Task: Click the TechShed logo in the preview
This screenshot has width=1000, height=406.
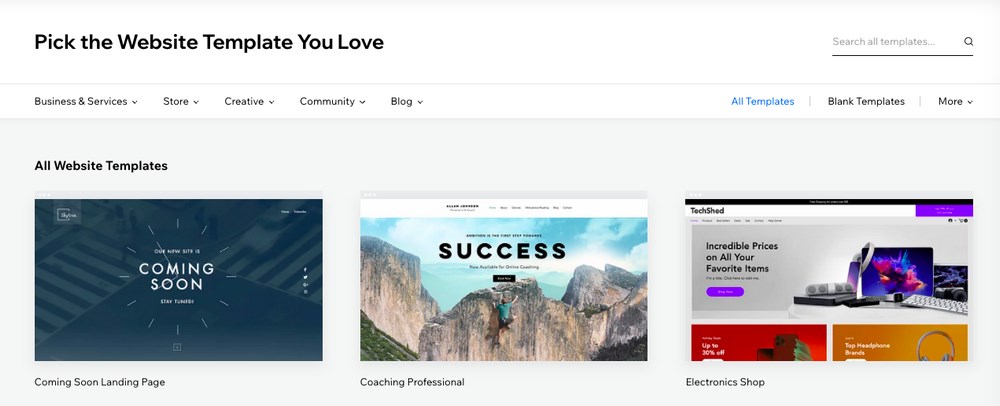Action: 707,210
